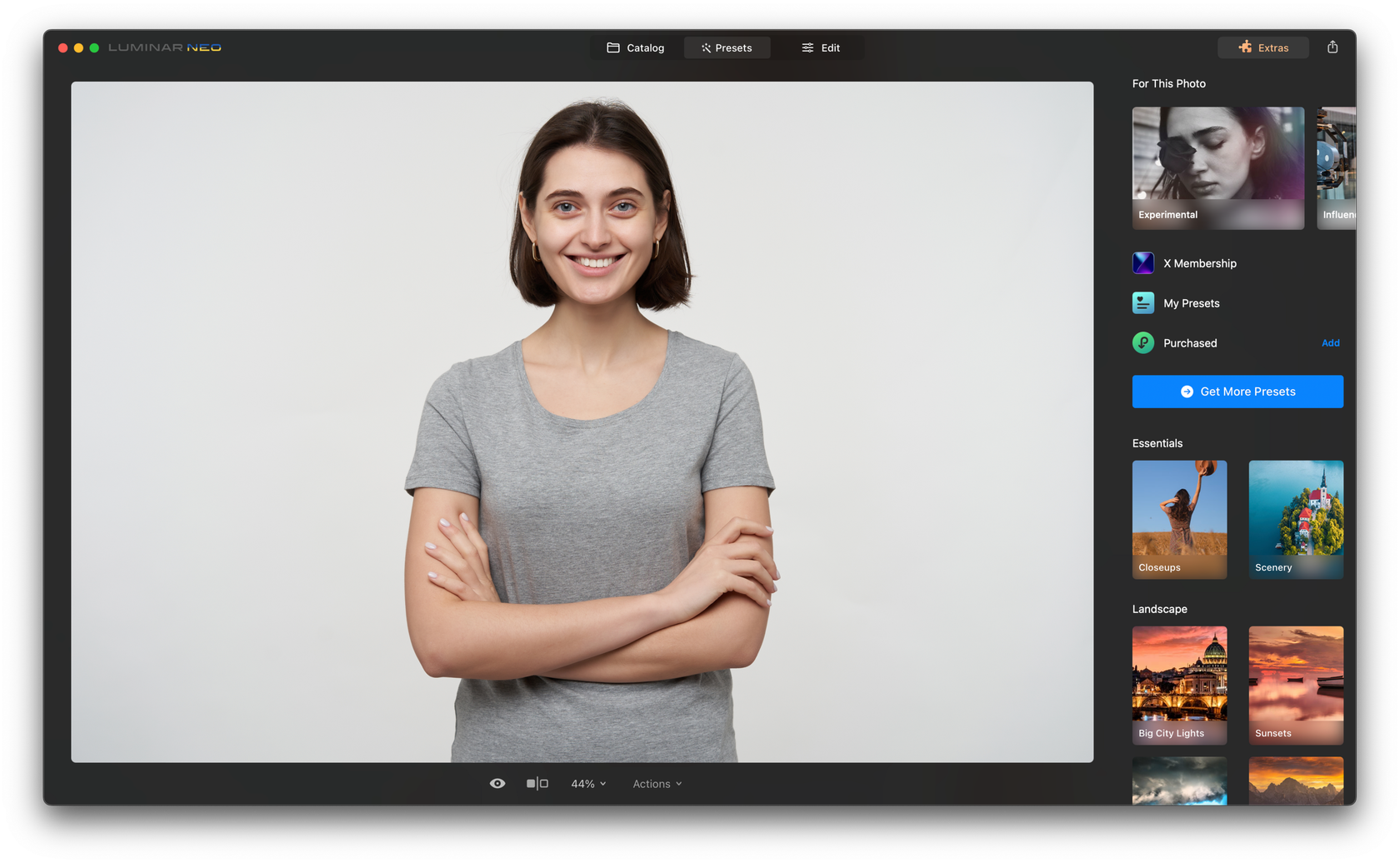This screenshot has height=863, width=1400.
Task: Apply the Big City Lights landscape preset
Action: coord(1178,683)
